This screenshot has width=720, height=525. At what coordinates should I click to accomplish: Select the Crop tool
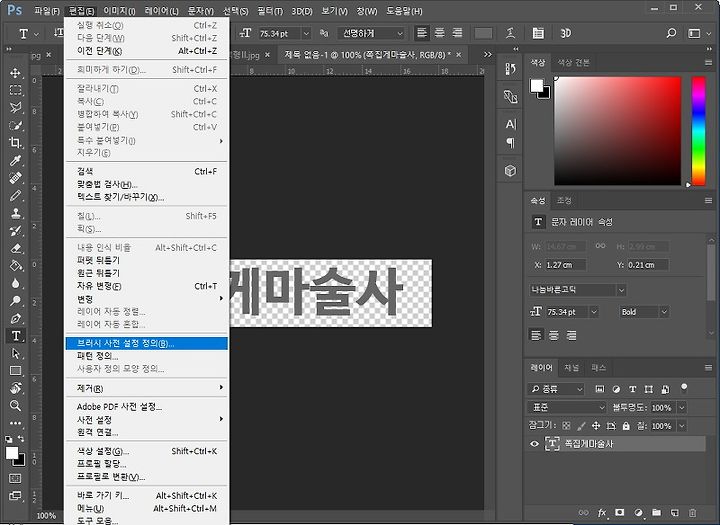pos(15,142)
